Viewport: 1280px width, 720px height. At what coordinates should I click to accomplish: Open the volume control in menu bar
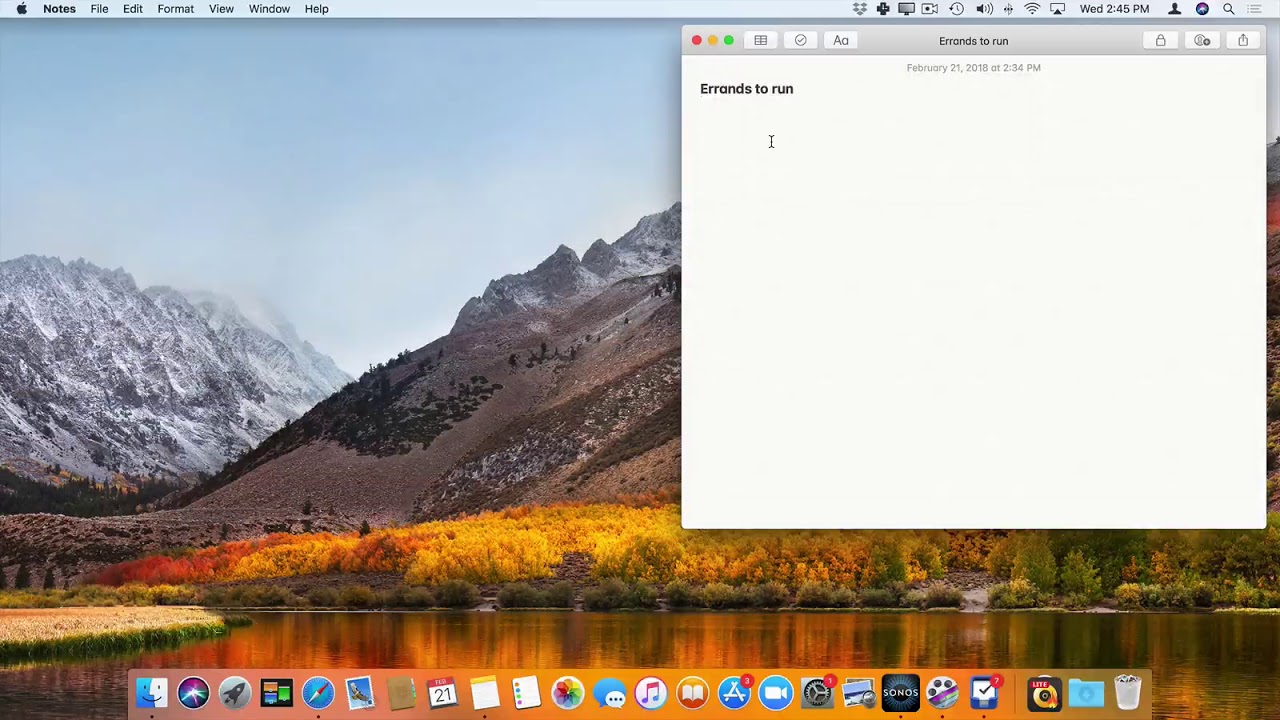[984, 9]
